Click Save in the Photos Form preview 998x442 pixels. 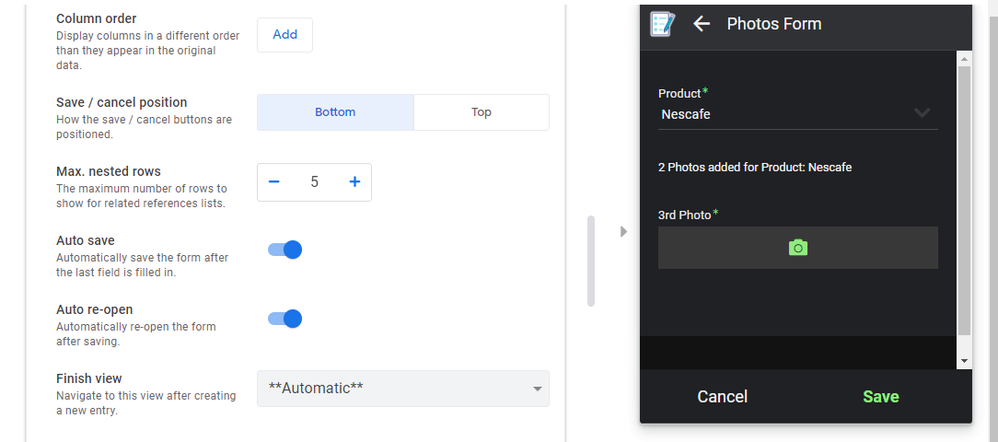point(881,397)
